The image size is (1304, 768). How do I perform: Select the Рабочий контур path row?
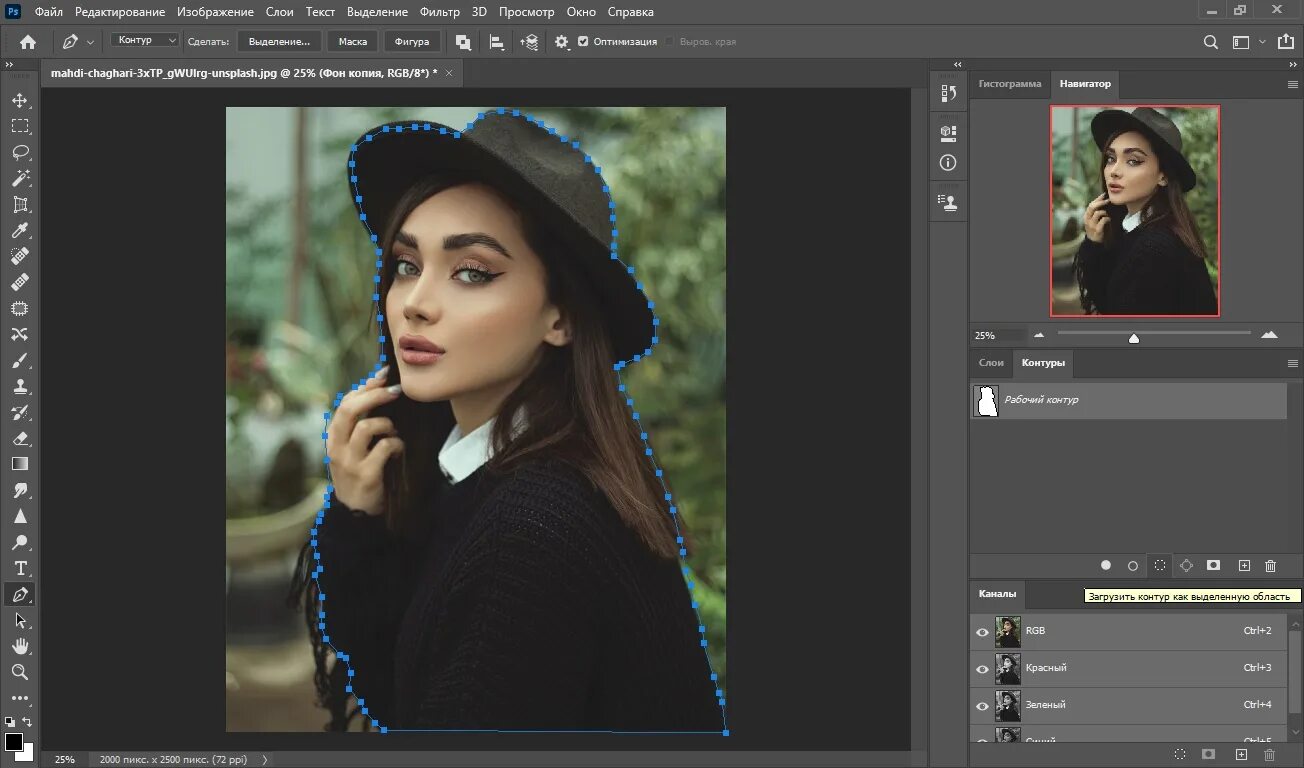click(1128, 400)
